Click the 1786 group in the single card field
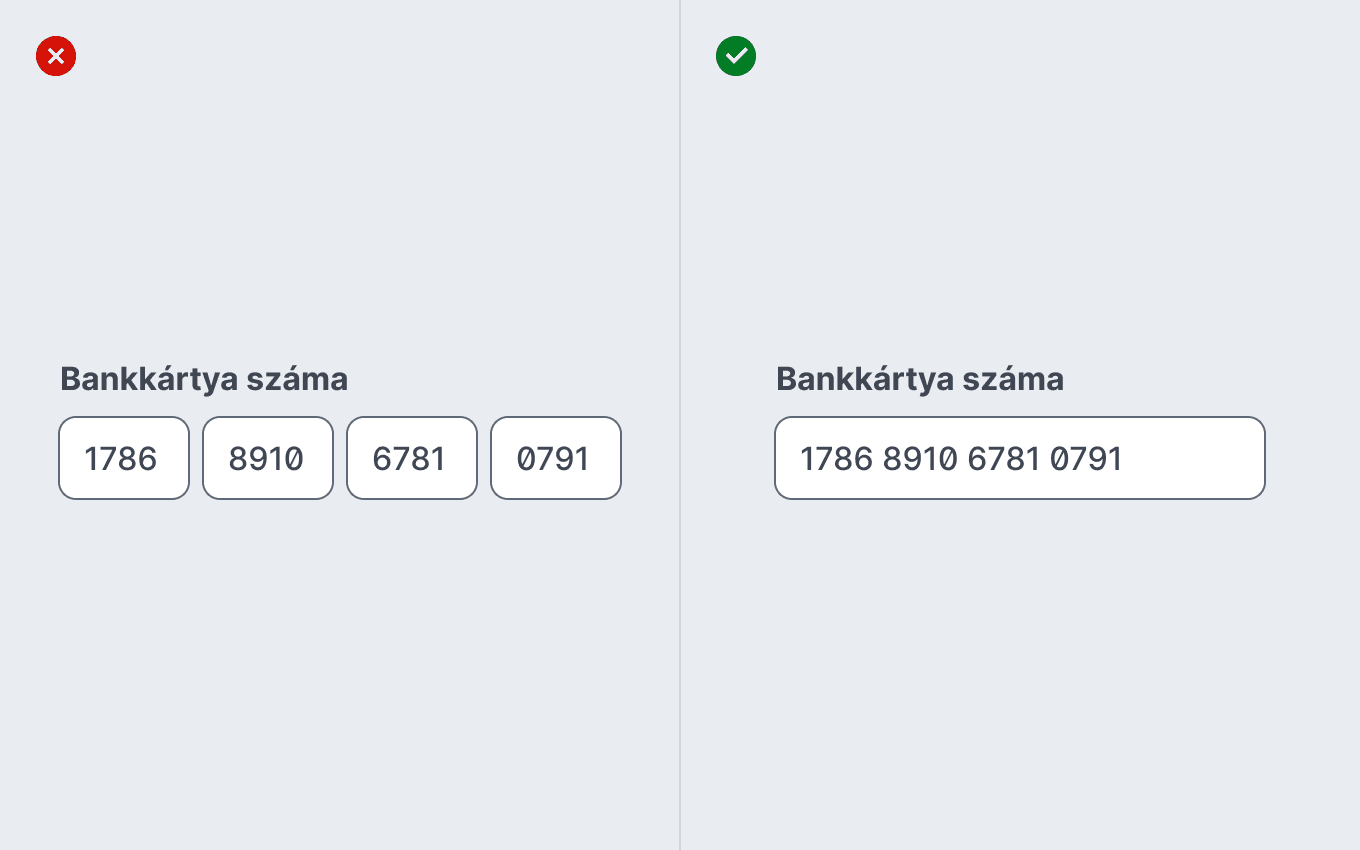The width and height of the screenshot is (1360, 850). click(x=837, y=459)
